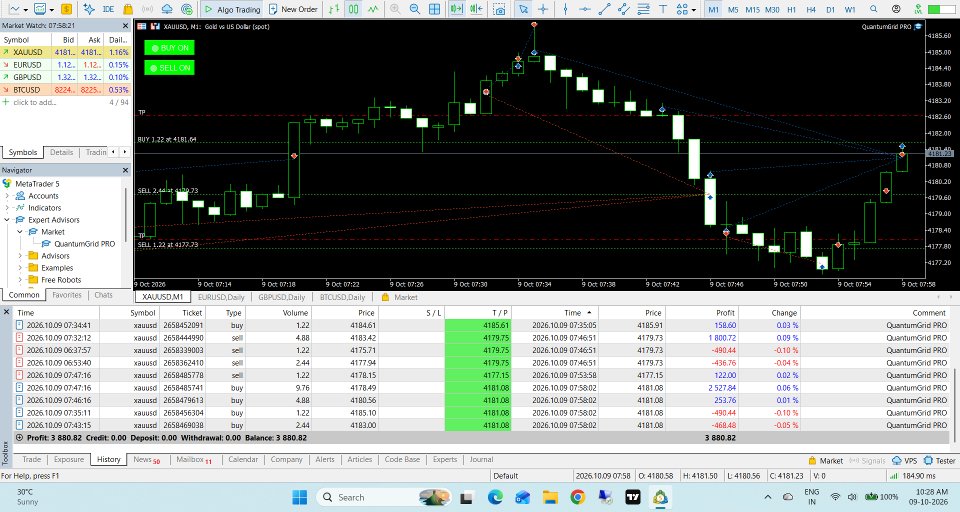Select the Fibonacci retracement tool
The width and height of the screenshot is (960, 512).
(643, 9)
